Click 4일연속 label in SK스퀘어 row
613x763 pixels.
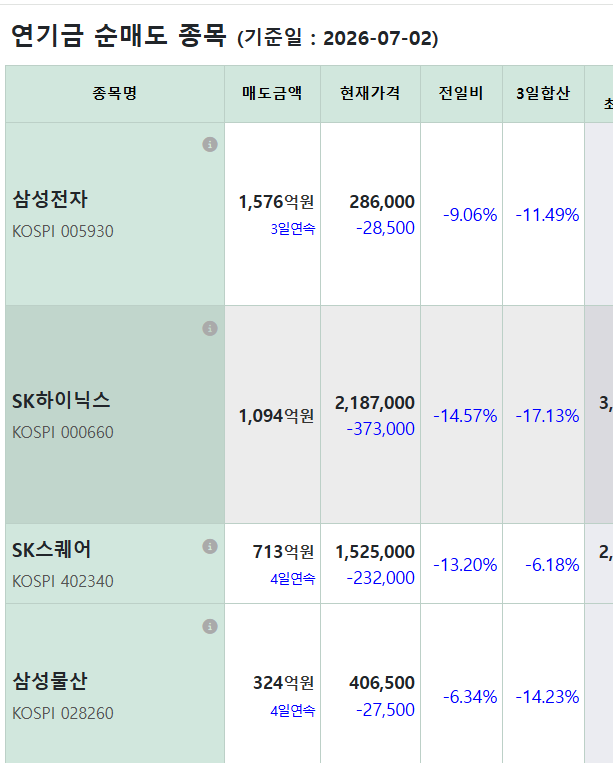pyautogui.click(x=293, y=579)
